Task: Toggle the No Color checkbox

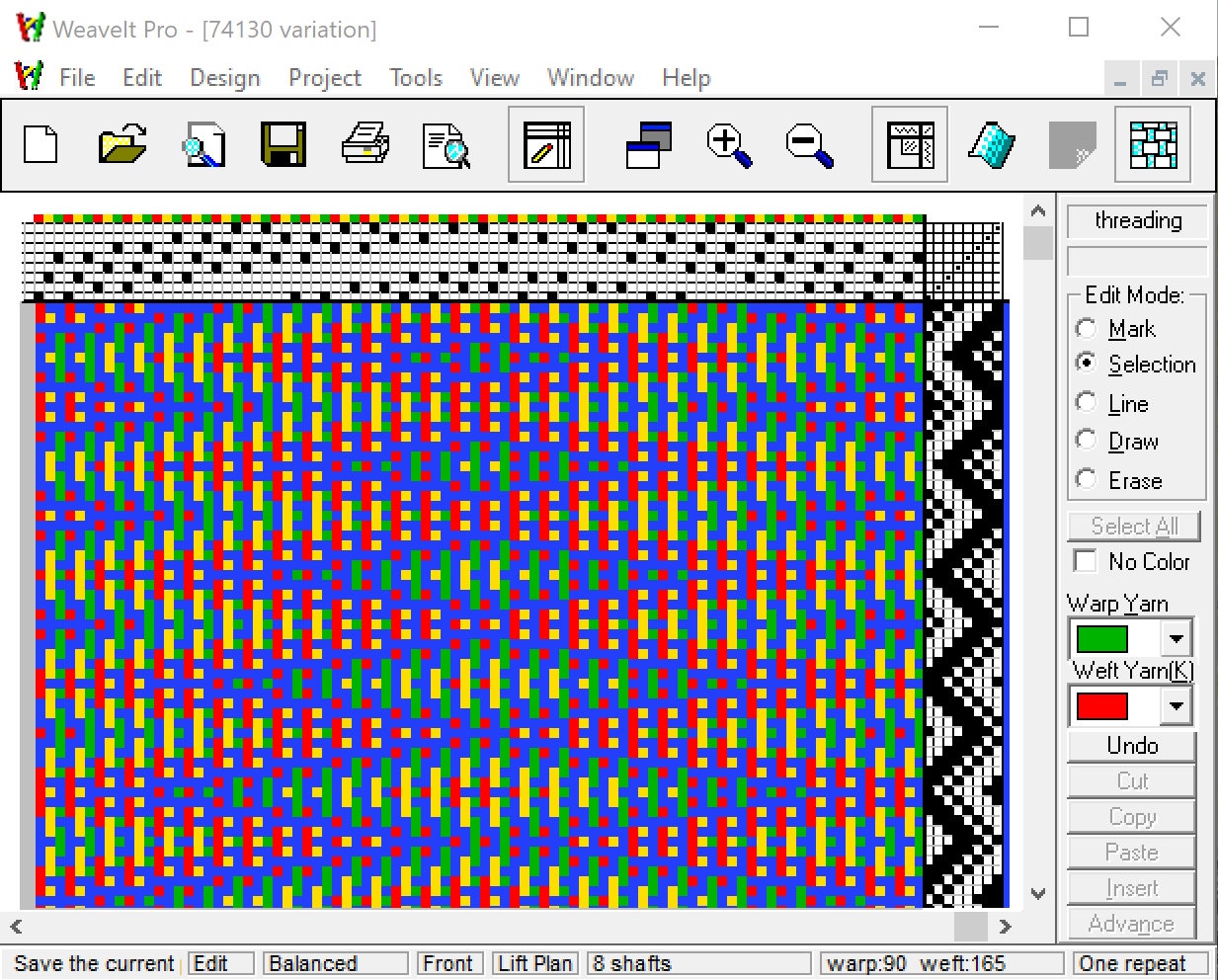Action: point(1084,560)
